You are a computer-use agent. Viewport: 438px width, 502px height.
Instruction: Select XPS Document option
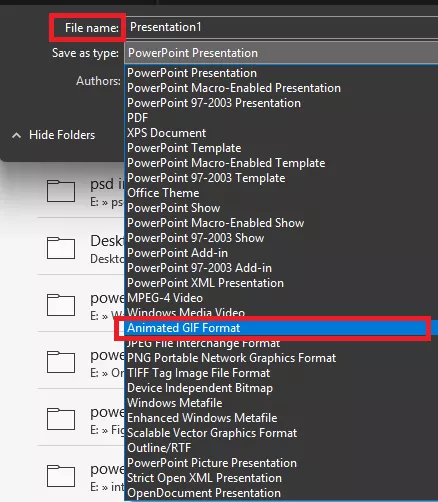coord(166,133)
